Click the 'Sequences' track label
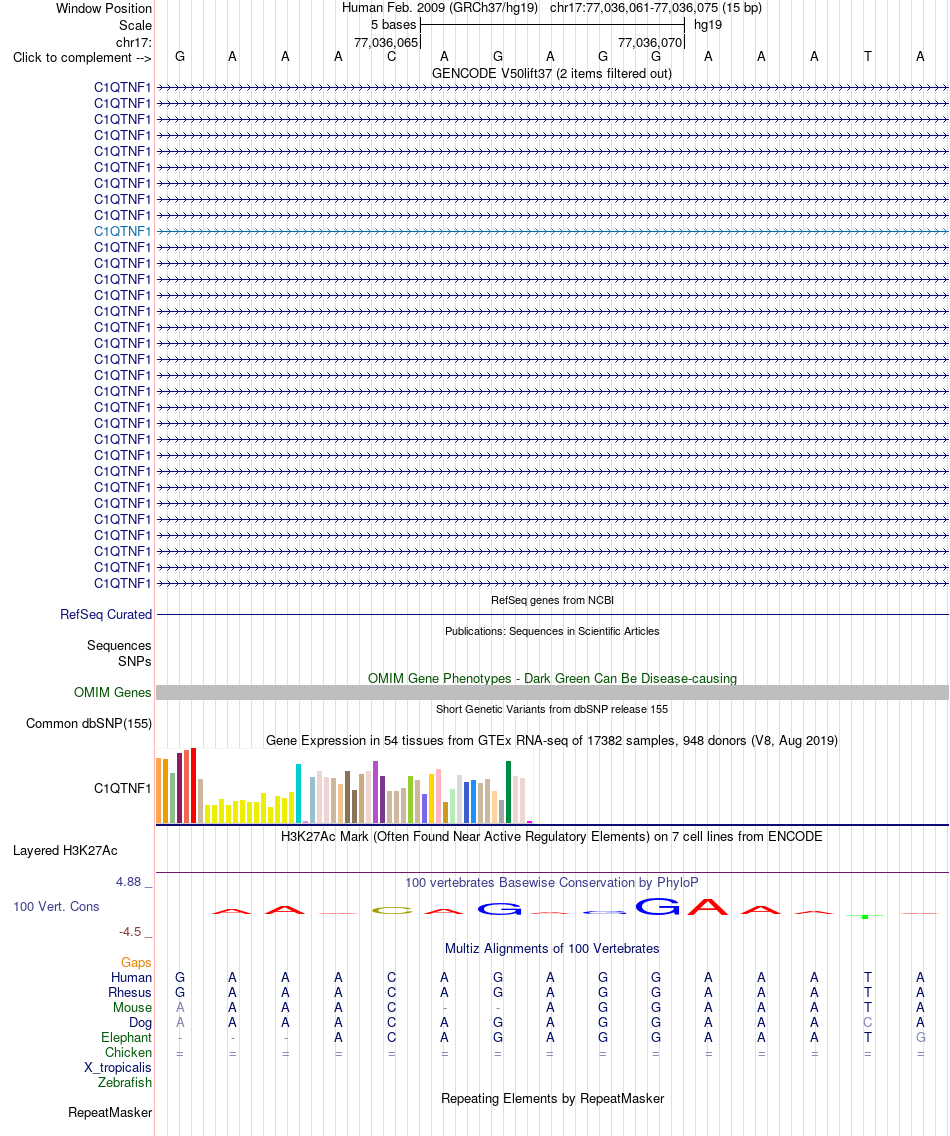The image size is (950, 1136). click(x=119, y=646)
